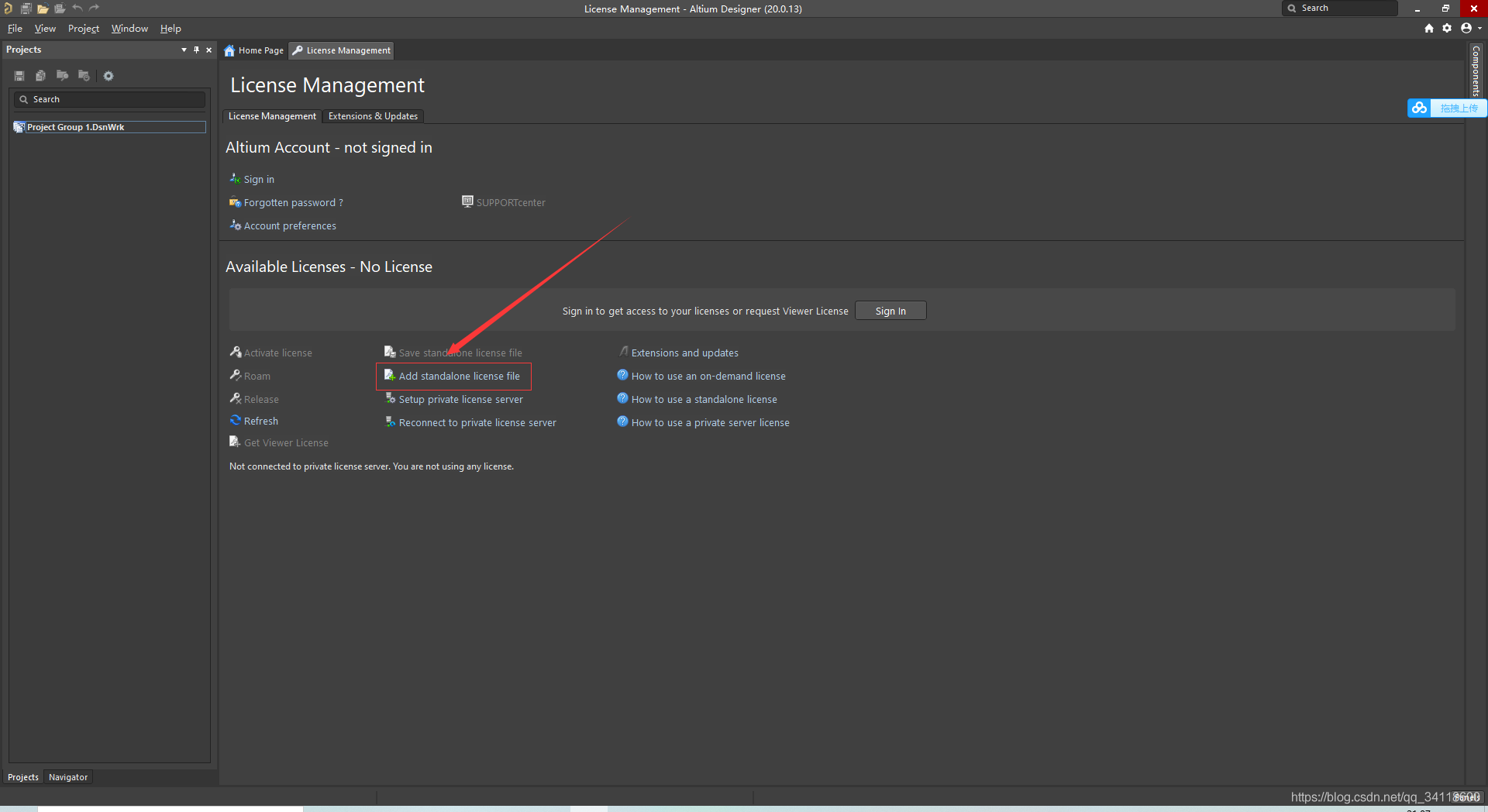Open the Help menu
Image resolution: width=1488 pixels, height=812 pixels.
tap(170, 29)
